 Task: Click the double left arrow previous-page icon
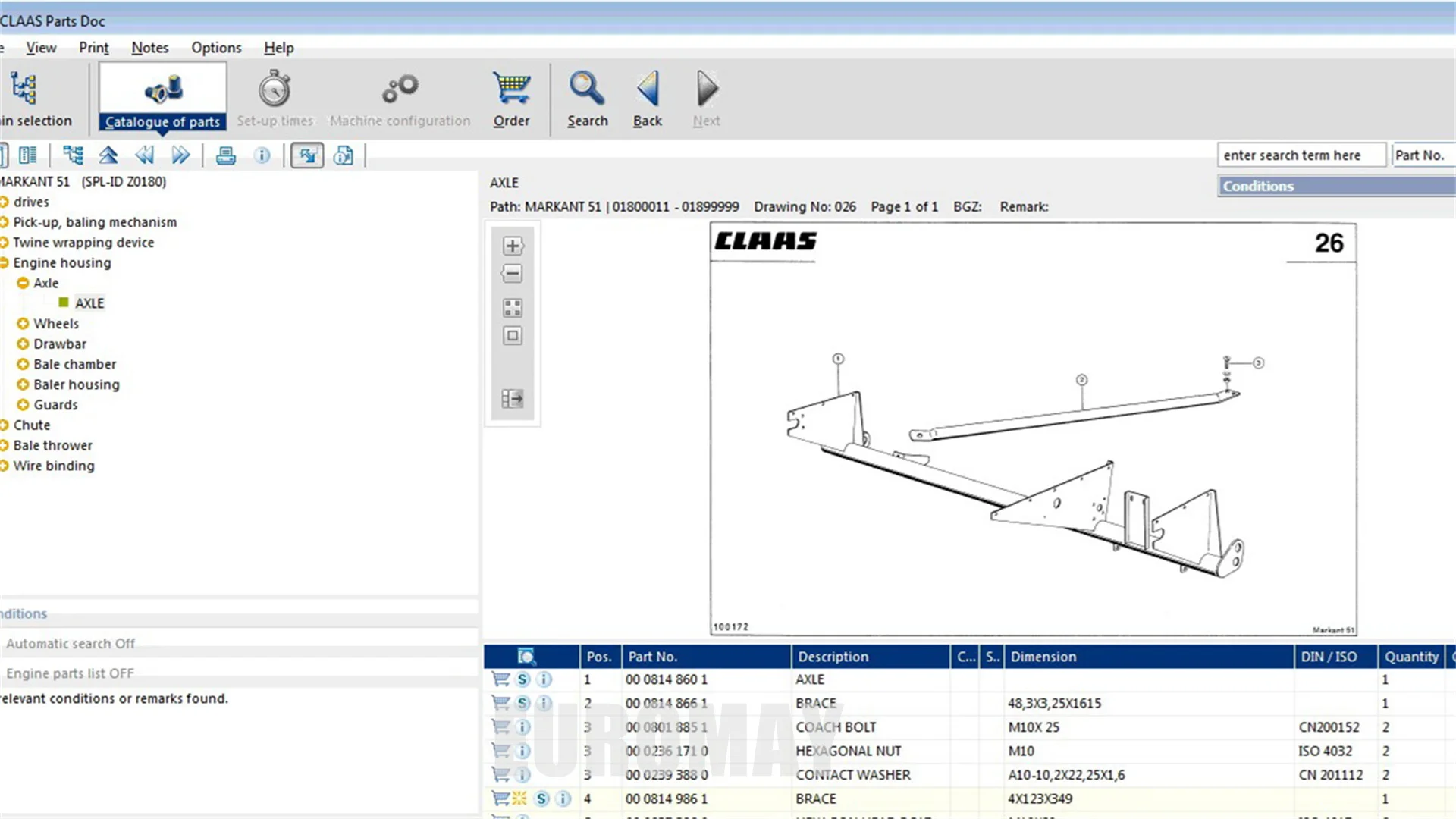[144, 155]
